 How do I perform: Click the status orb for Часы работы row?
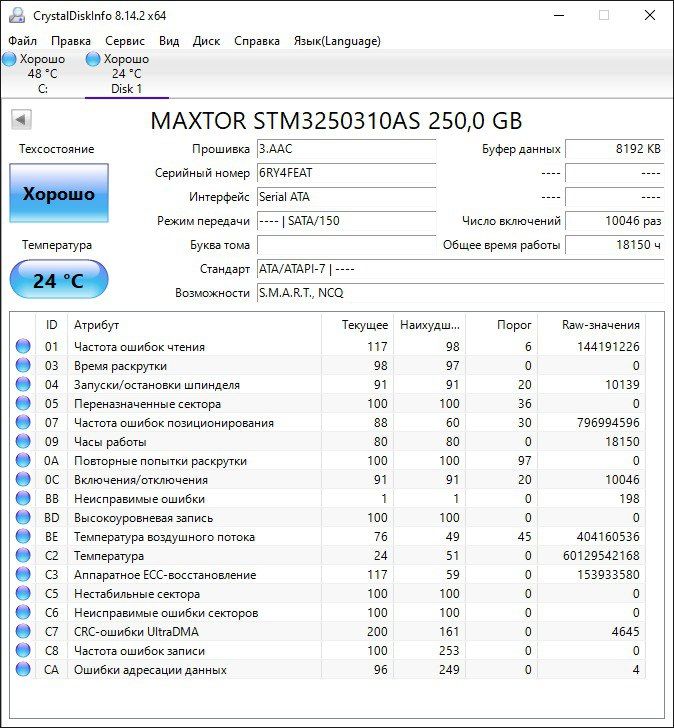(23, 442)
